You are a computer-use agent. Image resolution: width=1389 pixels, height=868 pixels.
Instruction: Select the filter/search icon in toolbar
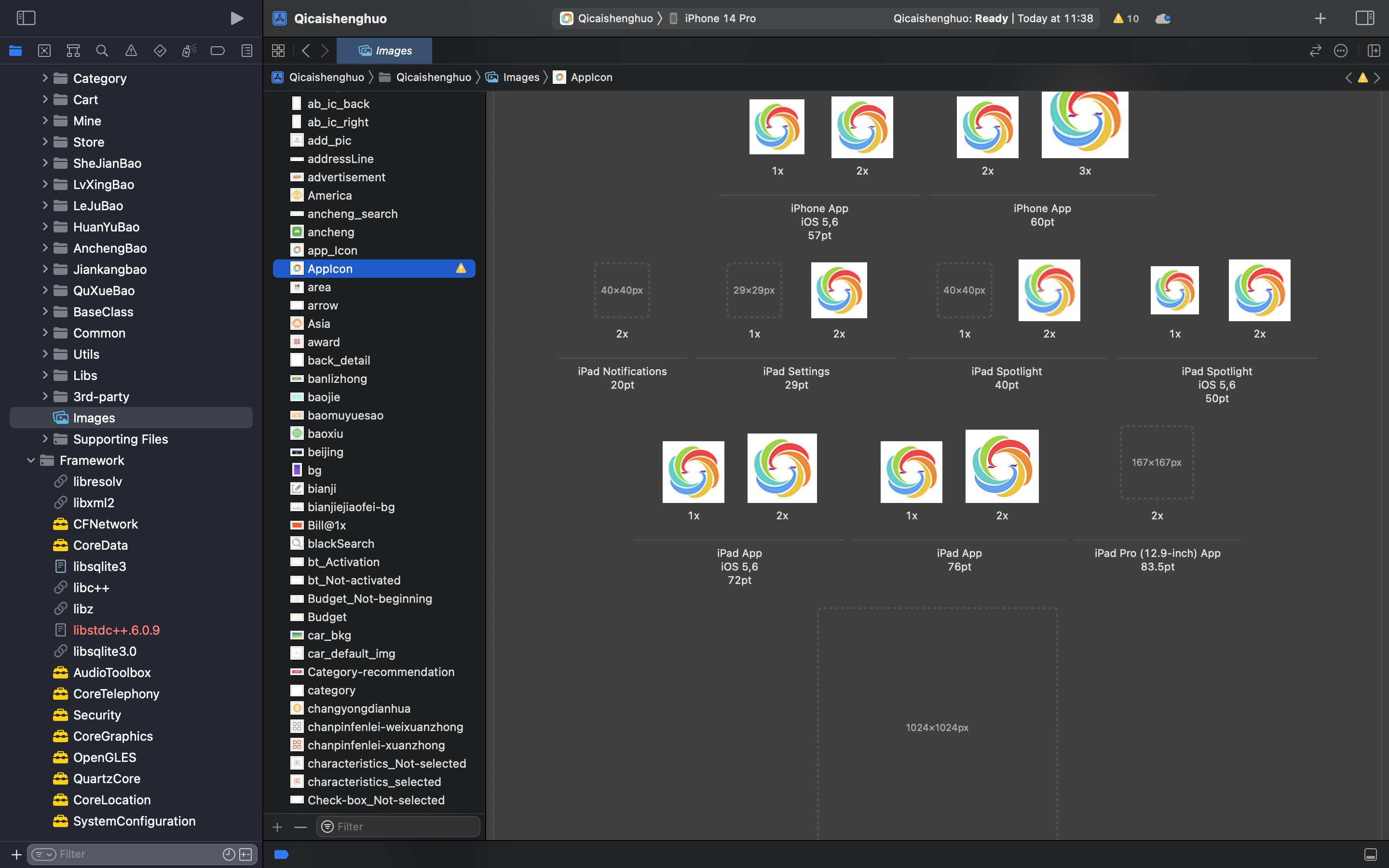(101, 50)
